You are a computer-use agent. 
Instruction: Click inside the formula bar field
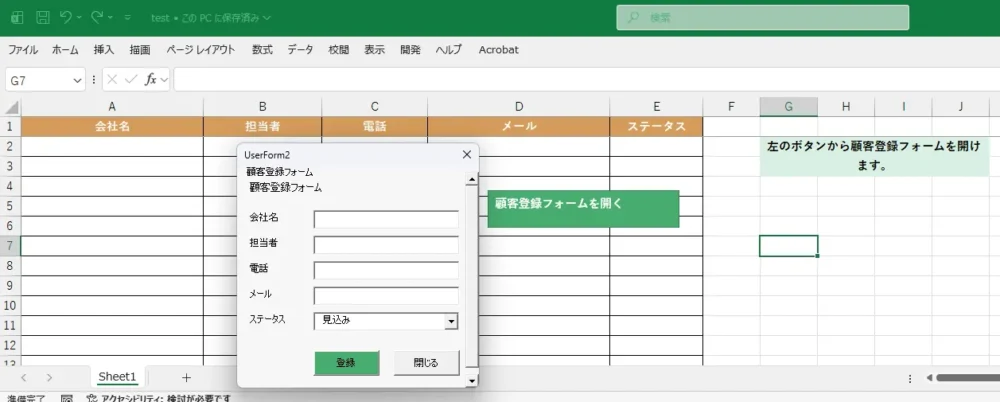(x=586, y=80)
